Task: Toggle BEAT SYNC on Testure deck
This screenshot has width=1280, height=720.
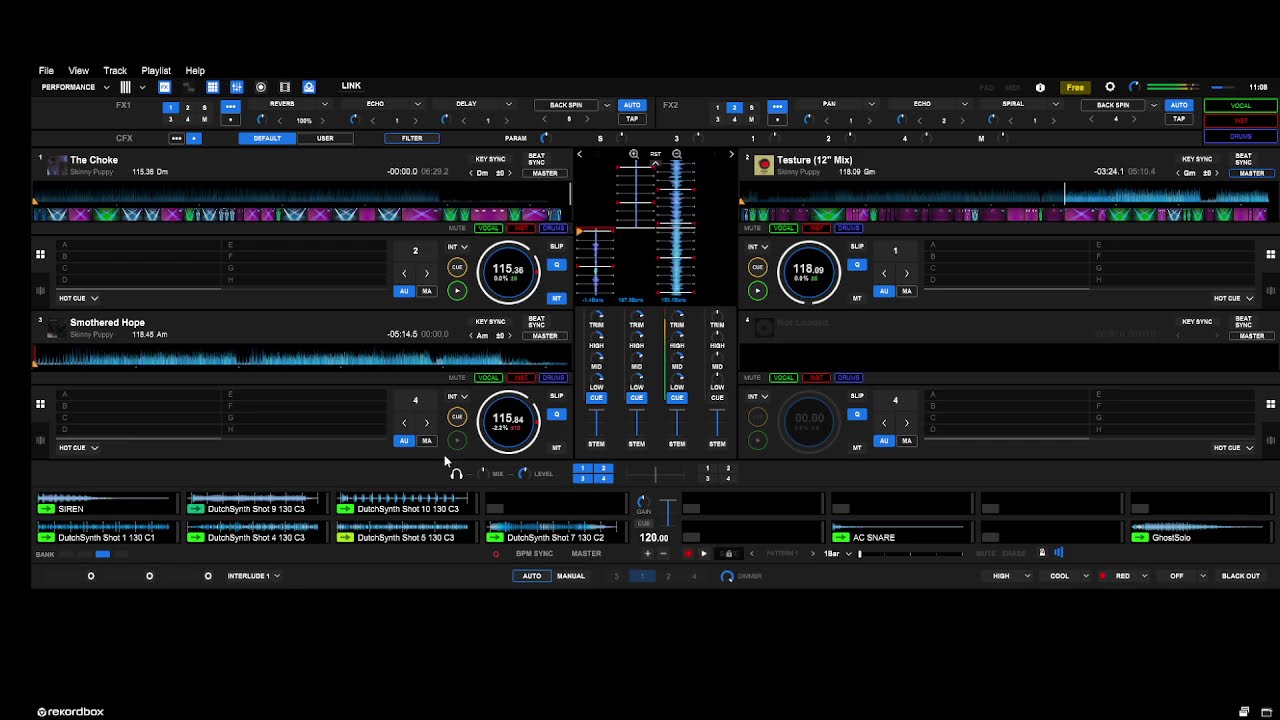Action: (1243, 159)
